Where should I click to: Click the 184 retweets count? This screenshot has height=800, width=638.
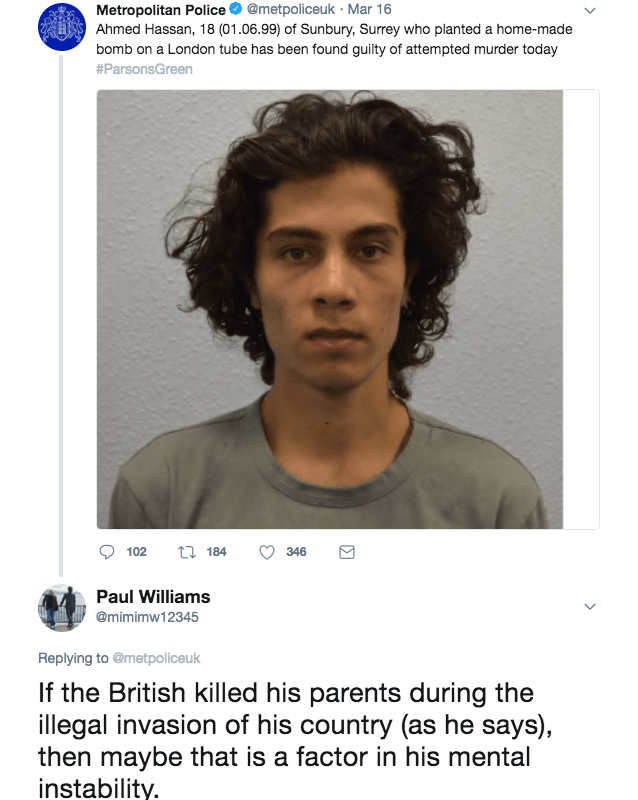point(216,552)
